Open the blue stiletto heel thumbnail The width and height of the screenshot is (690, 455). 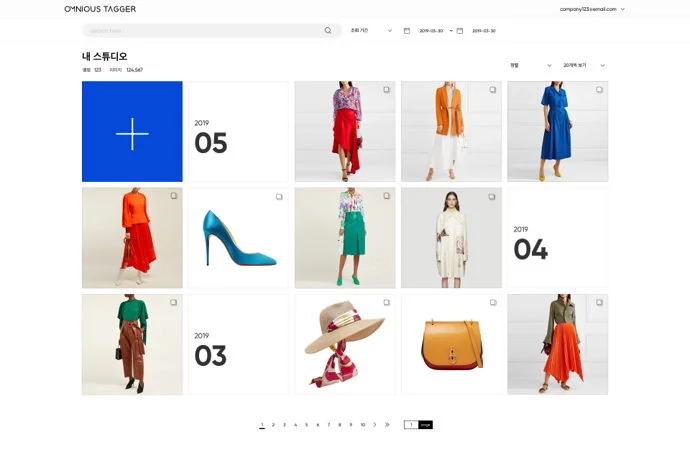coord(239,238)
